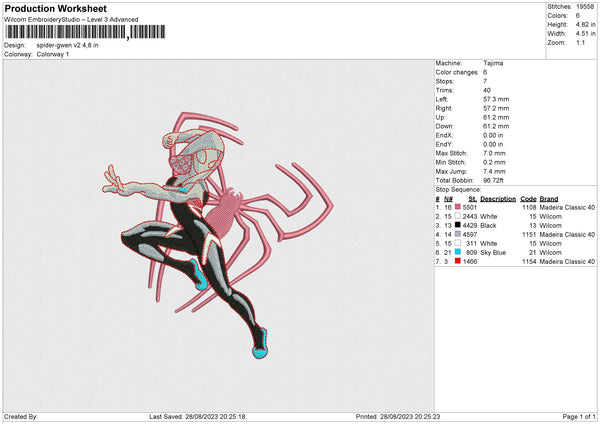Select the Right value 57.2 mm

click(496, 108)
